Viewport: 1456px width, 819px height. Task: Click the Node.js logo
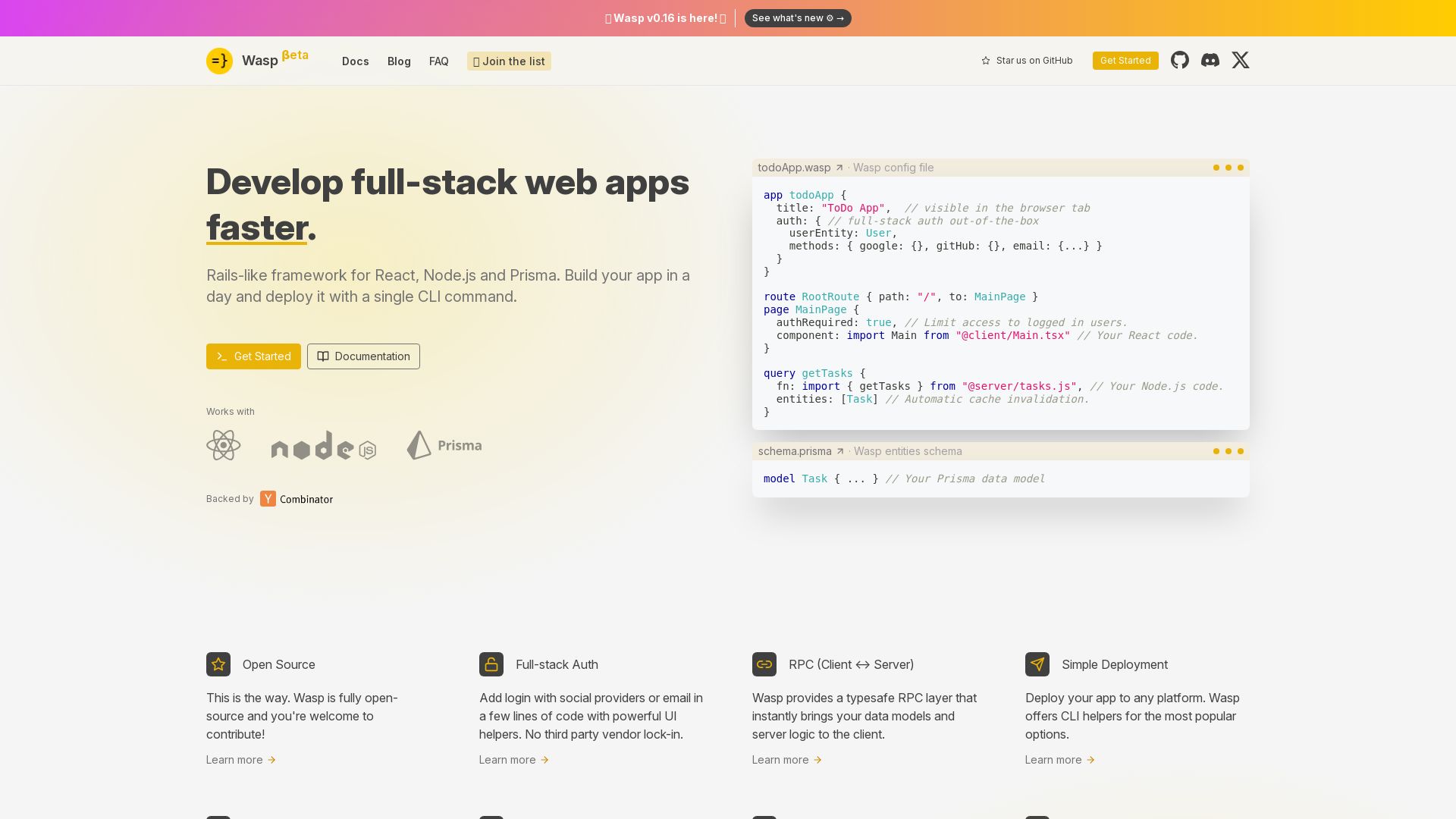324,446
